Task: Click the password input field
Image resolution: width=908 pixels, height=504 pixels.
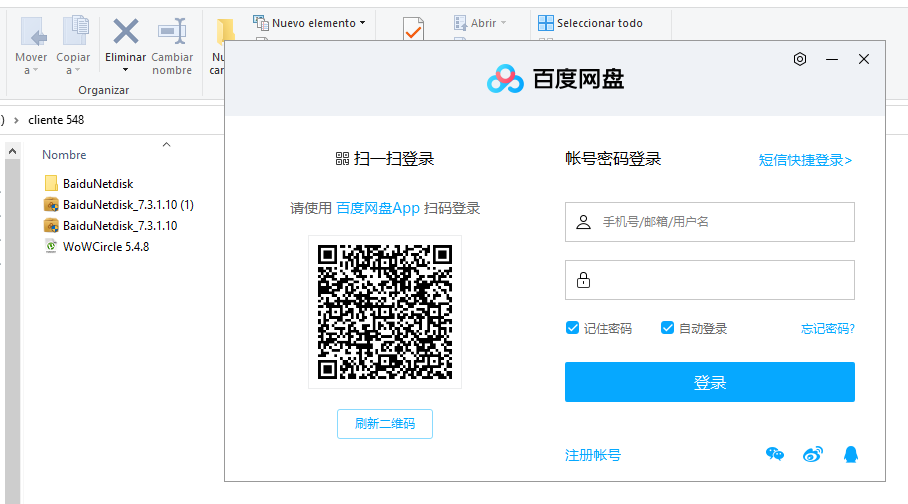Action: coord(709,280)
